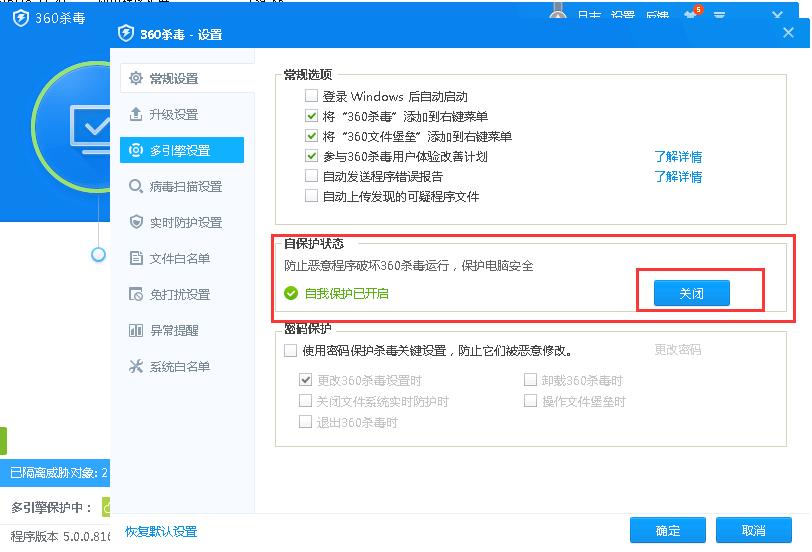Enable 自动发送程序错误报告 checkbox

tap(311, 176)
